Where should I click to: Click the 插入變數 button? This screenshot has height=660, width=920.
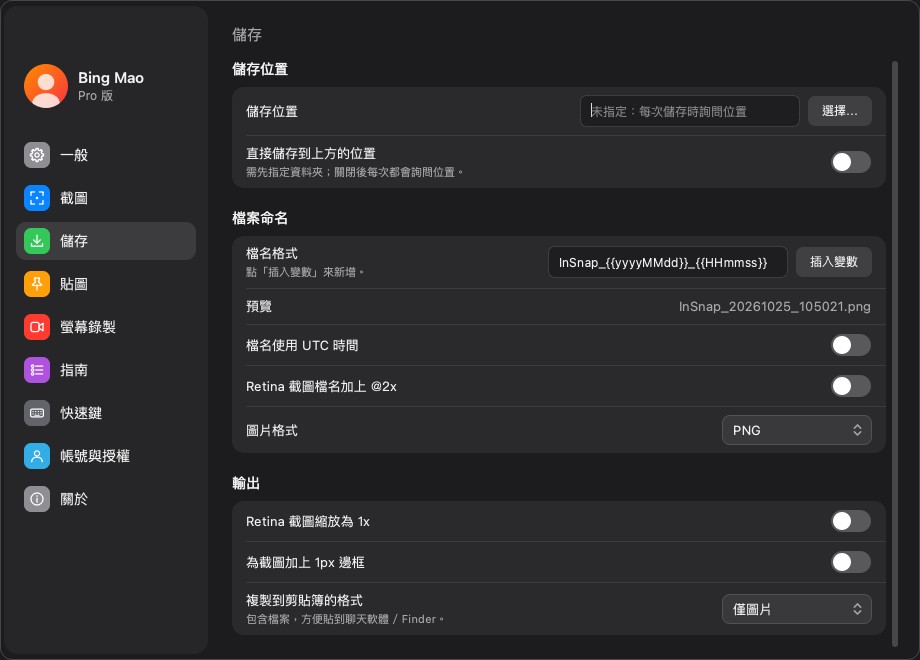834,262
